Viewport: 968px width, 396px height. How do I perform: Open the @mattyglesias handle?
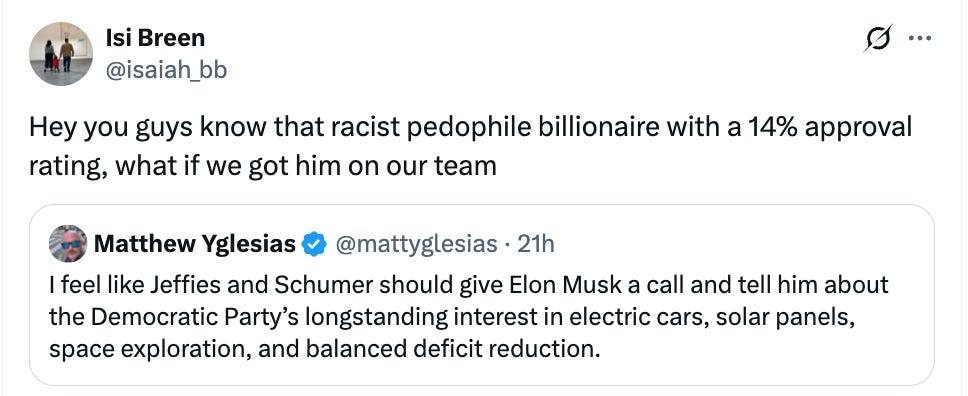[x=415, y=245]
